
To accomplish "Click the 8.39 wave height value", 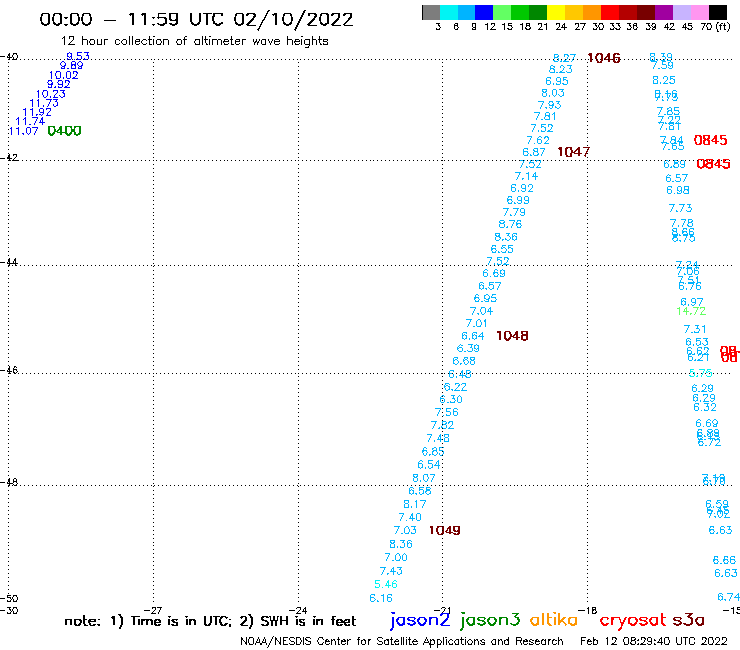I will (x=661, y=57).
